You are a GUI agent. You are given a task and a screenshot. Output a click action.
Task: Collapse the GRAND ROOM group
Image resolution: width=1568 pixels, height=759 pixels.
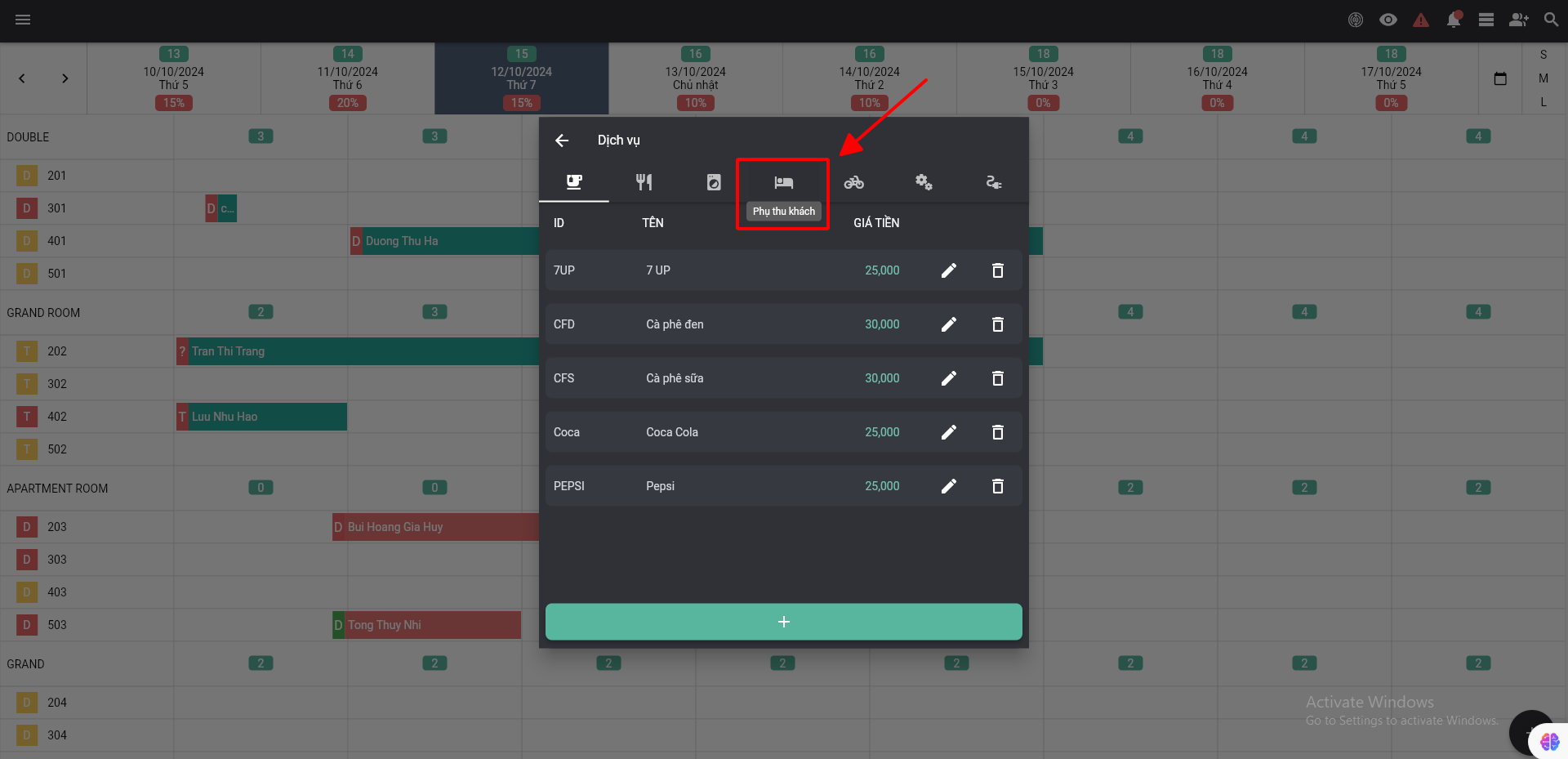pos(43,313)
